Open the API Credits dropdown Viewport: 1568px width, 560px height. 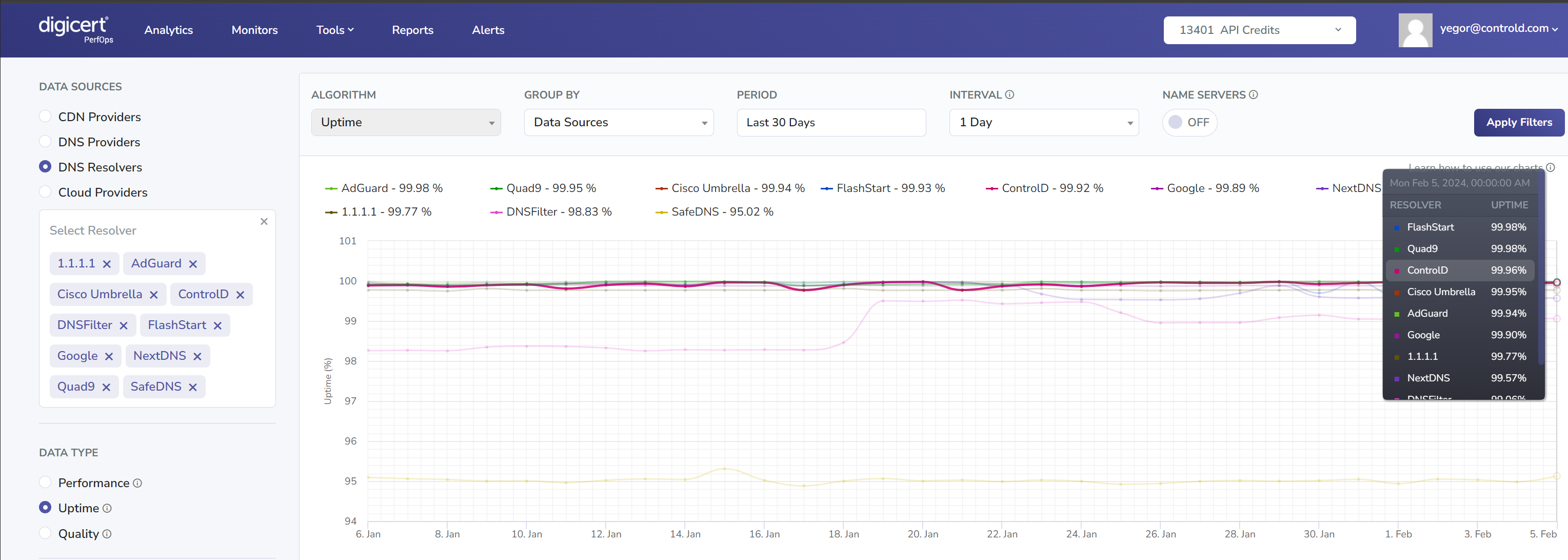coord(1259,30)
